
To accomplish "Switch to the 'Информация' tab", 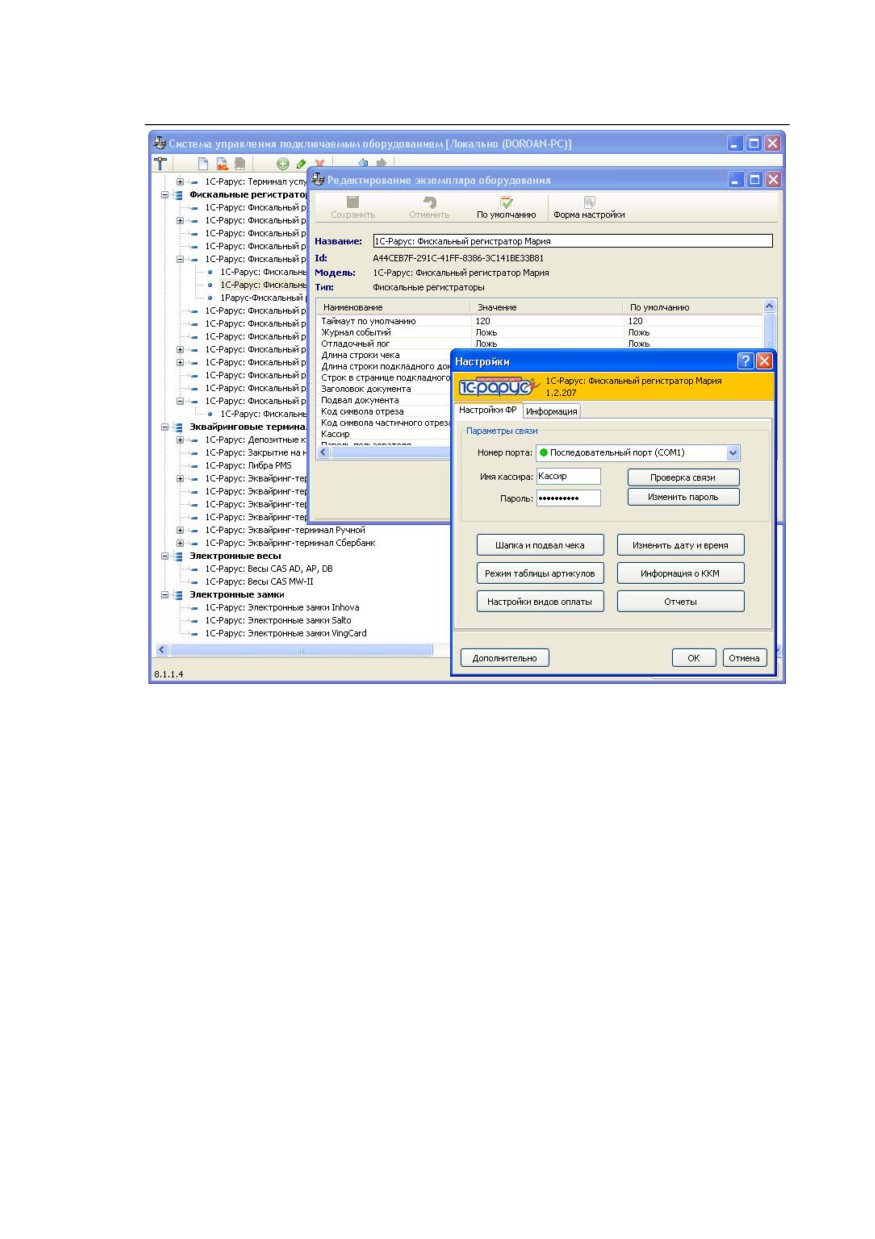I will [x=551, y=410].
